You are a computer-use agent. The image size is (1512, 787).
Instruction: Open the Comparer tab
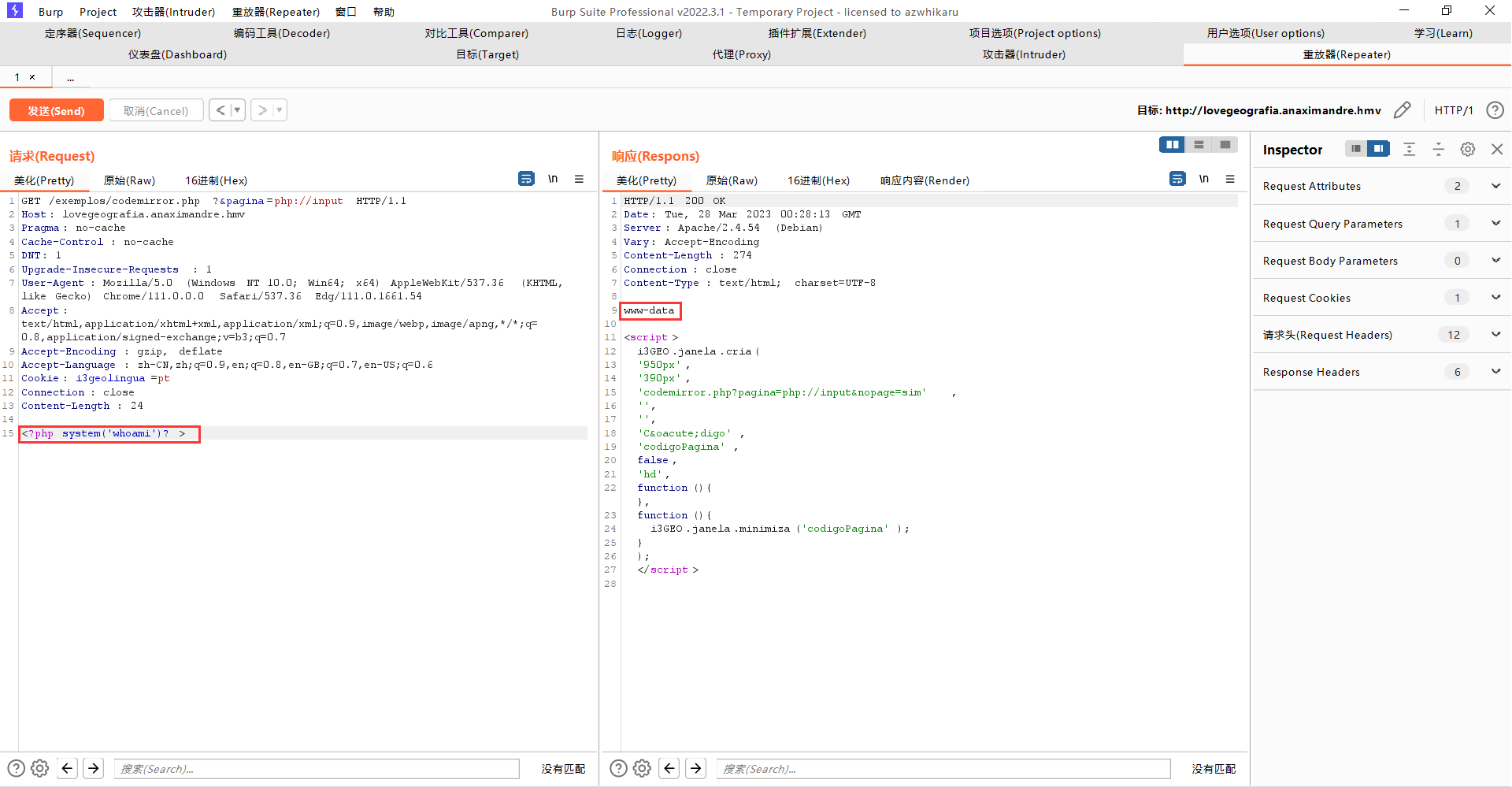click(476, 33)
